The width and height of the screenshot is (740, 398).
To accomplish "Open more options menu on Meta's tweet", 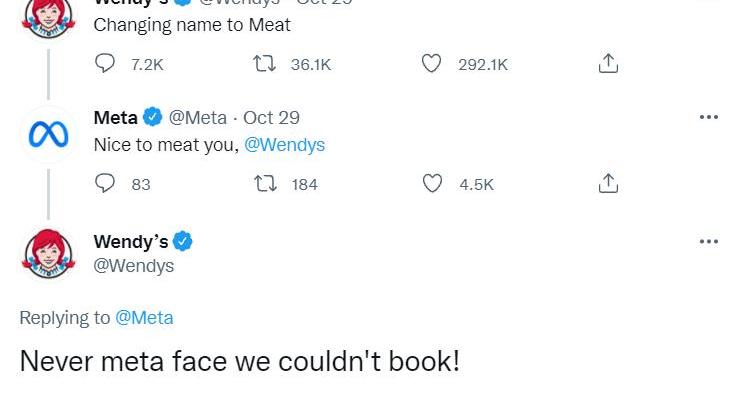I will [708, 117].
